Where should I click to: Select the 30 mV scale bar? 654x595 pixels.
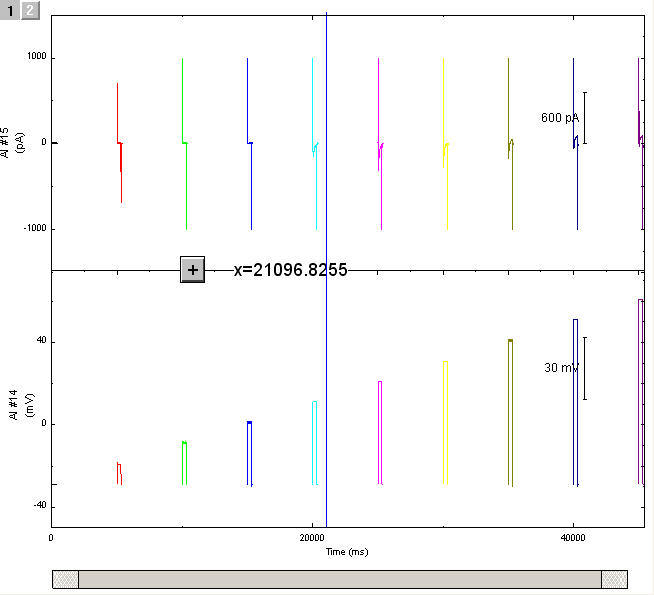(x=584, y=368)
